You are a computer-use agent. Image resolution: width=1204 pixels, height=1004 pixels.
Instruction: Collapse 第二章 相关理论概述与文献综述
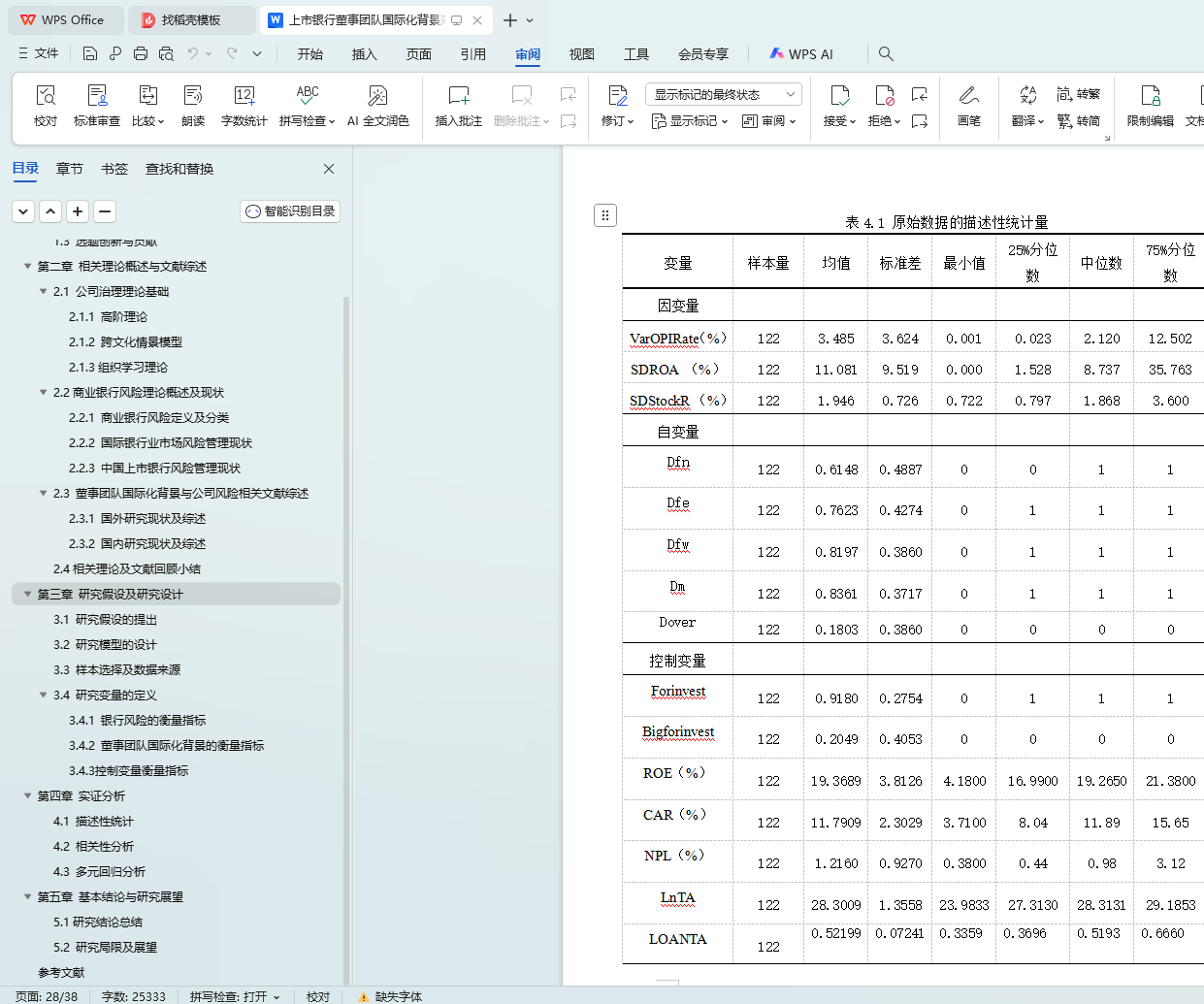click(28, 266)
